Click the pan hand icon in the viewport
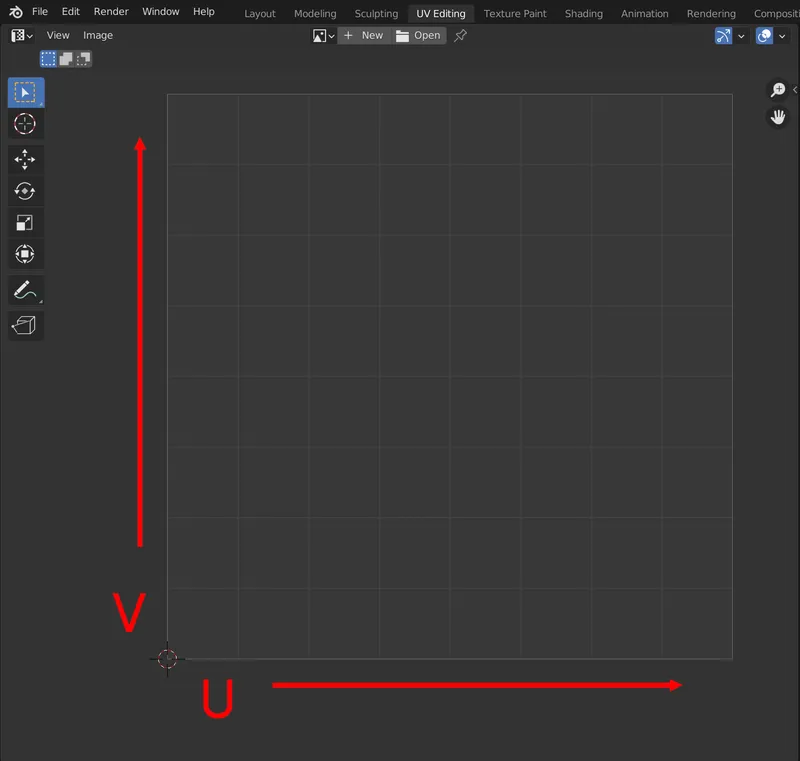Screen dimensions: 800x761 coord(778,116)
